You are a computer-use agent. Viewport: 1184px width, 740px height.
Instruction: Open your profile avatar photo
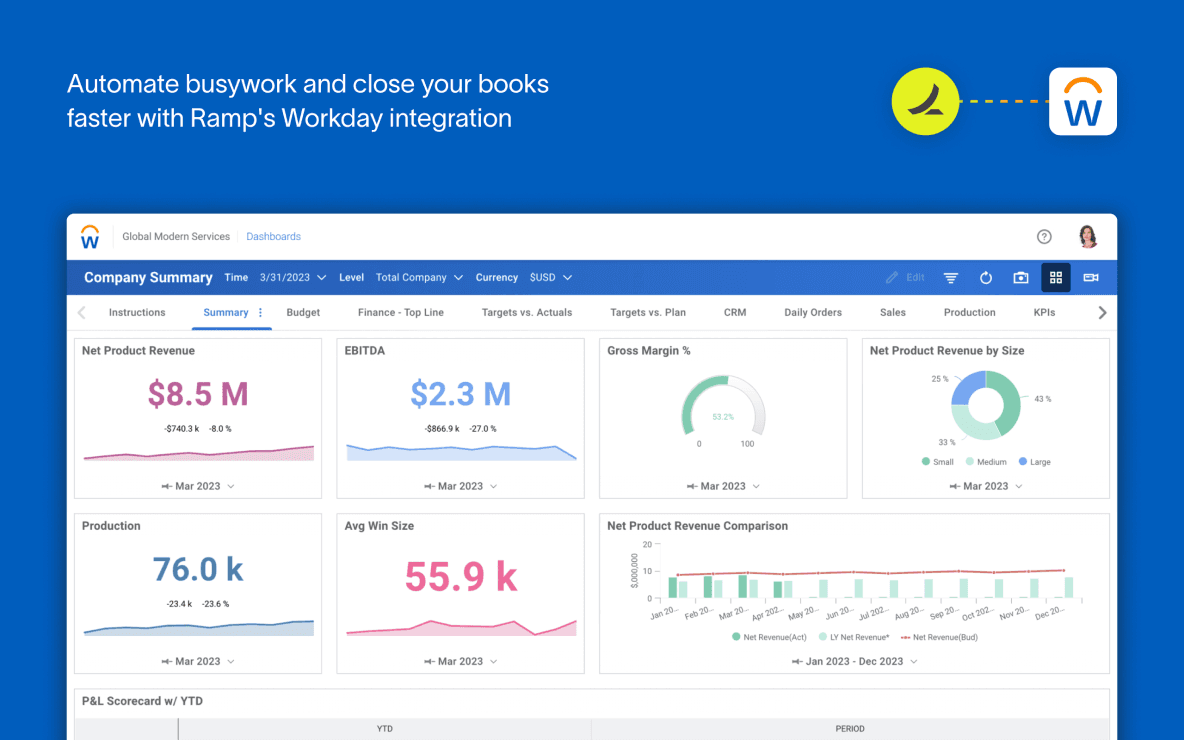(1087, 236)
